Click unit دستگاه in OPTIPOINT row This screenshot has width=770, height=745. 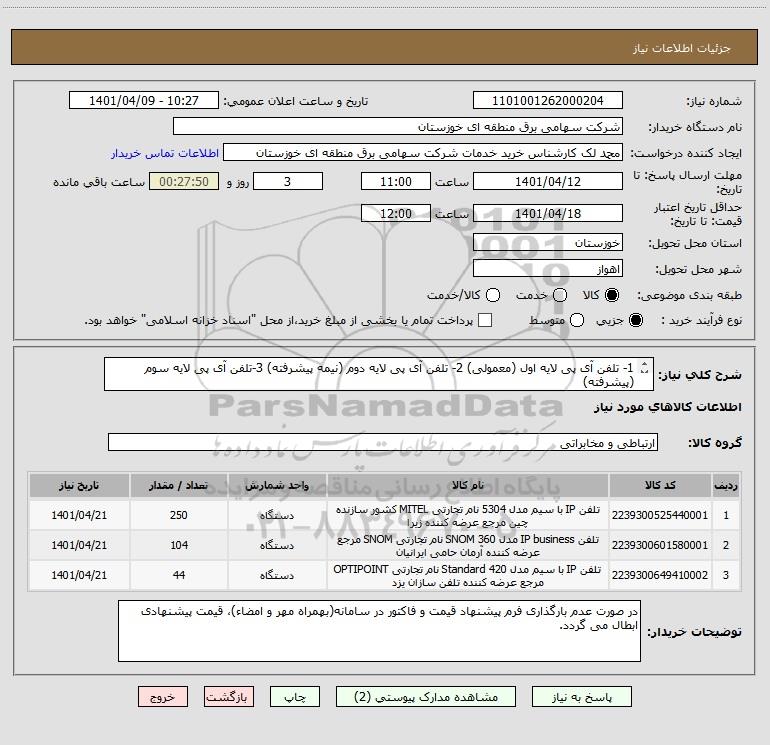coord(277,576)
